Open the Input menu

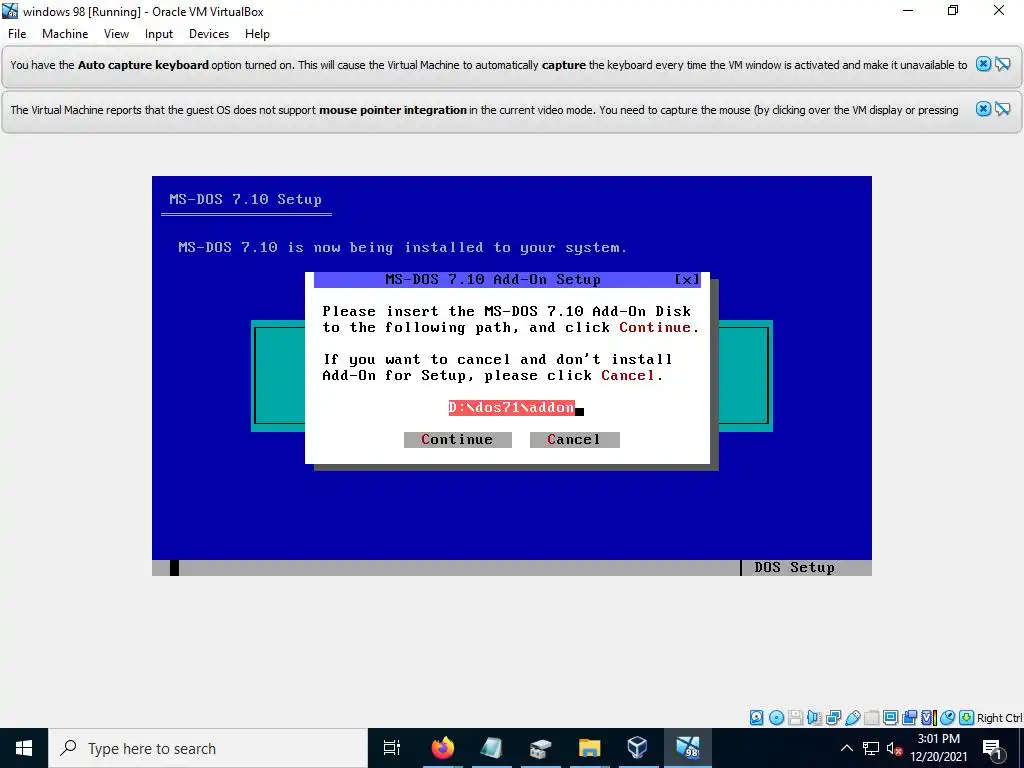click(x=159, y=34)
